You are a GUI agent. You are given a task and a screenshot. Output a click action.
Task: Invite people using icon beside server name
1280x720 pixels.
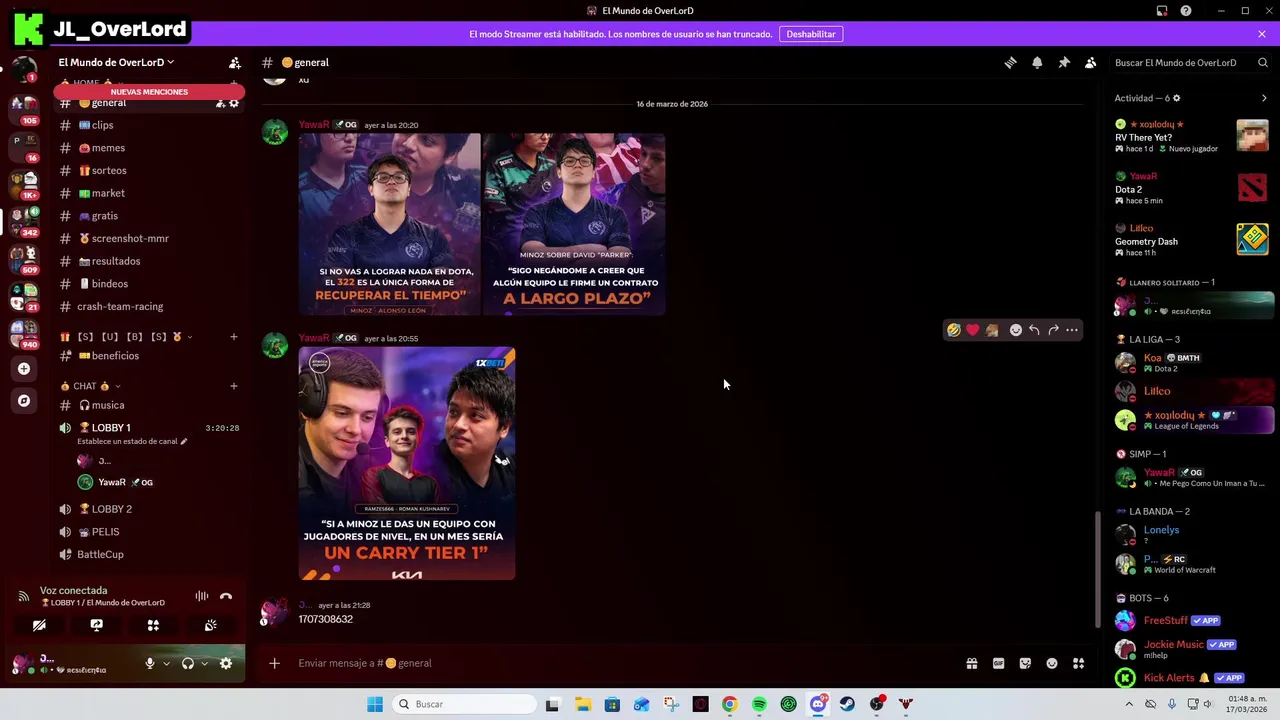234,62
